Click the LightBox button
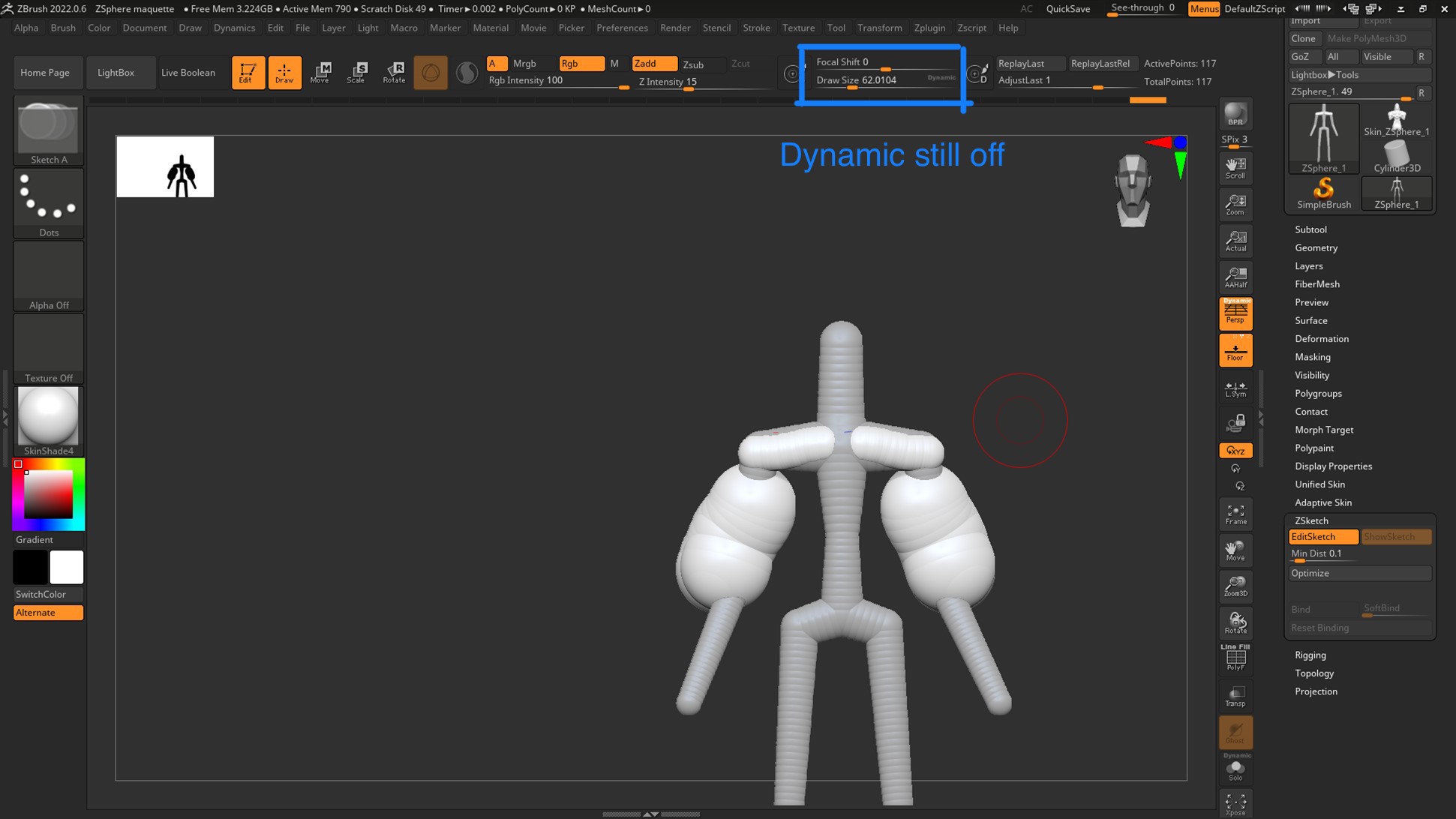The height and width of the screenshot is (819, 1456). point(116,73)
